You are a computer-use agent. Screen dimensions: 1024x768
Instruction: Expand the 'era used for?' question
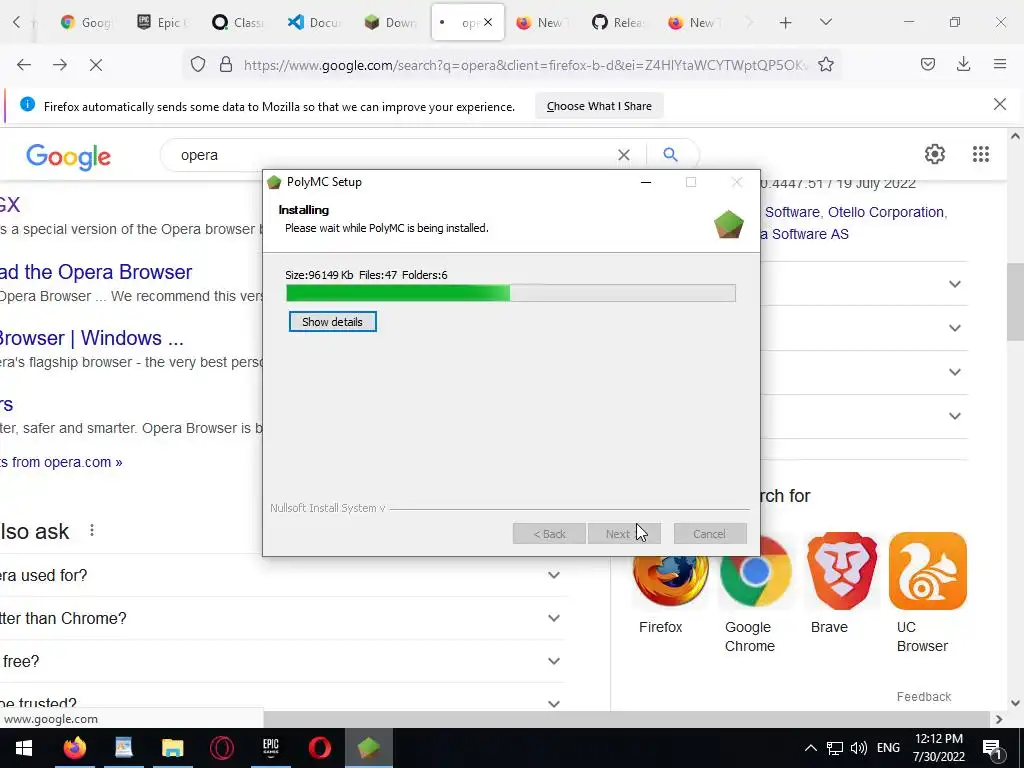(x=281, y=575)
